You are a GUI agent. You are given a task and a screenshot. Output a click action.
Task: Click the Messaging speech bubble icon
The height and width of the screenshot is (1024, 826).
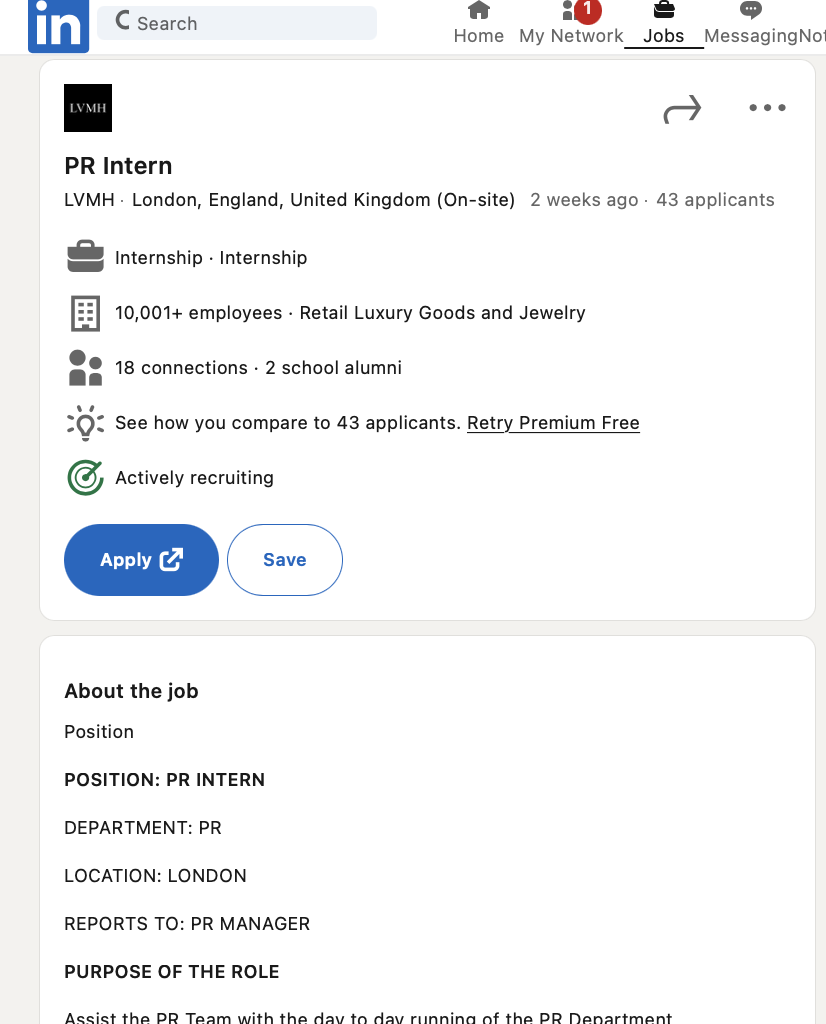point(750,10)
